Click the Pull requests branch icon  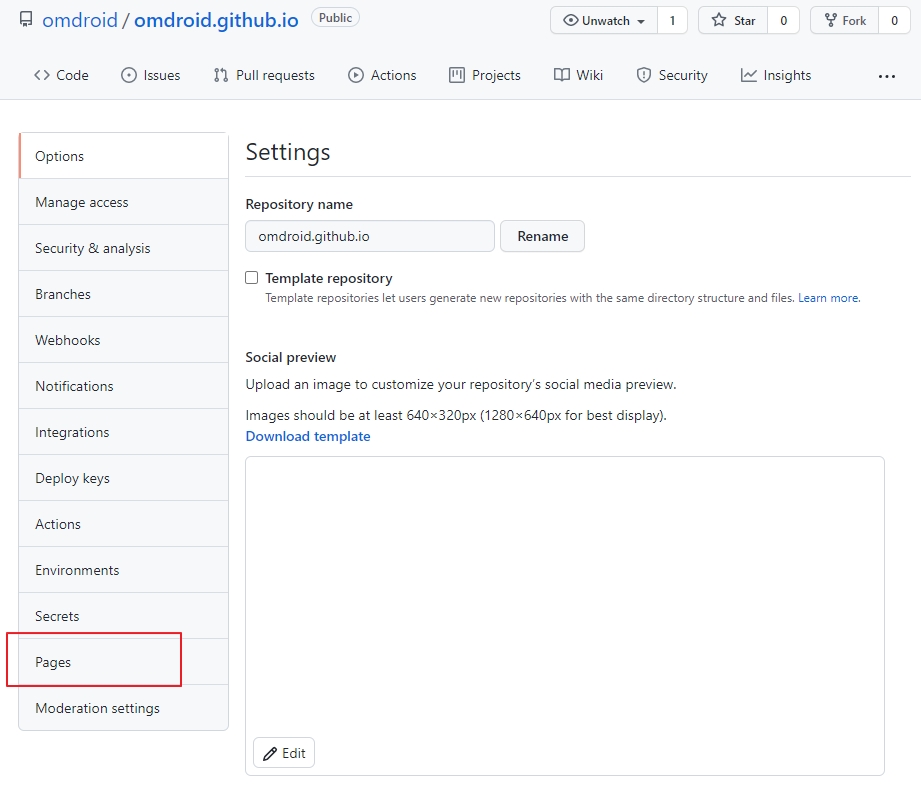click(221, 75)
